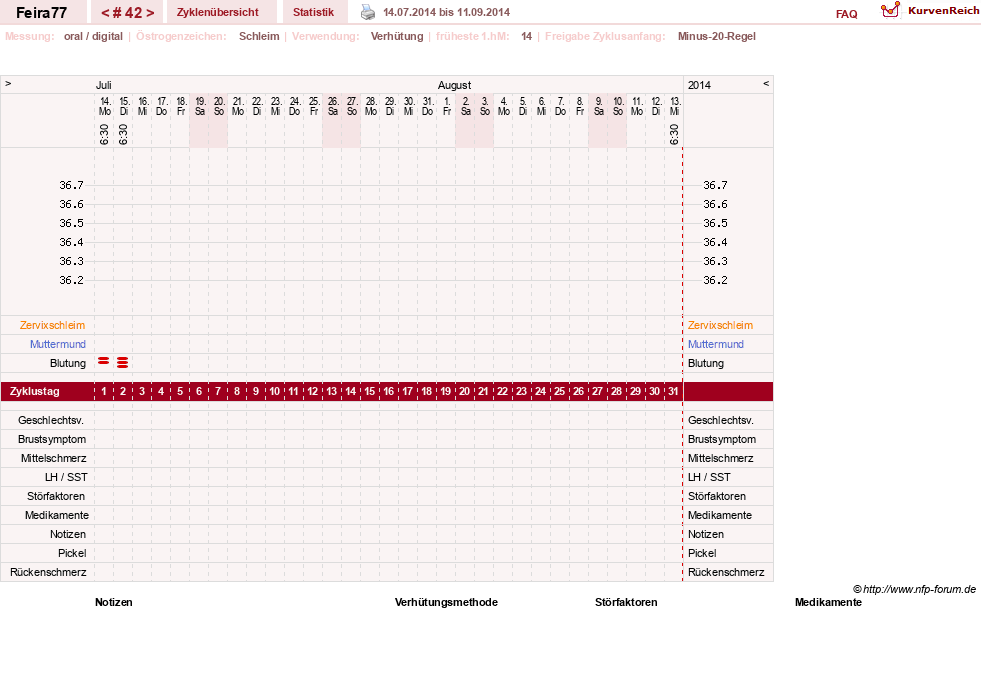
Task: Click the left Geschlechtsv. row label
Action: (x=51, y=420)
